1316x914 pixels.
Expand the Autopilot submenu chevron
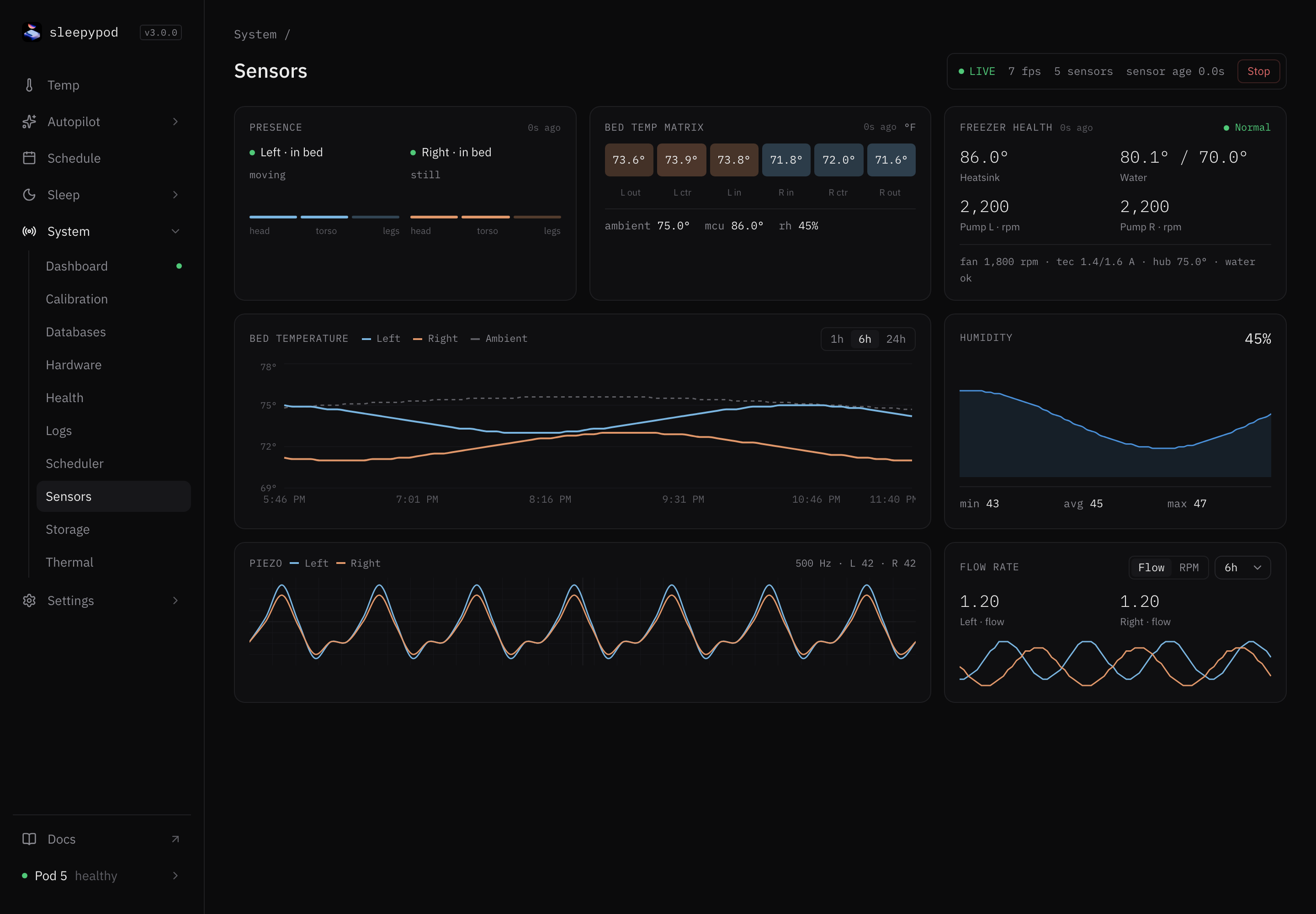tap(175, 122)
